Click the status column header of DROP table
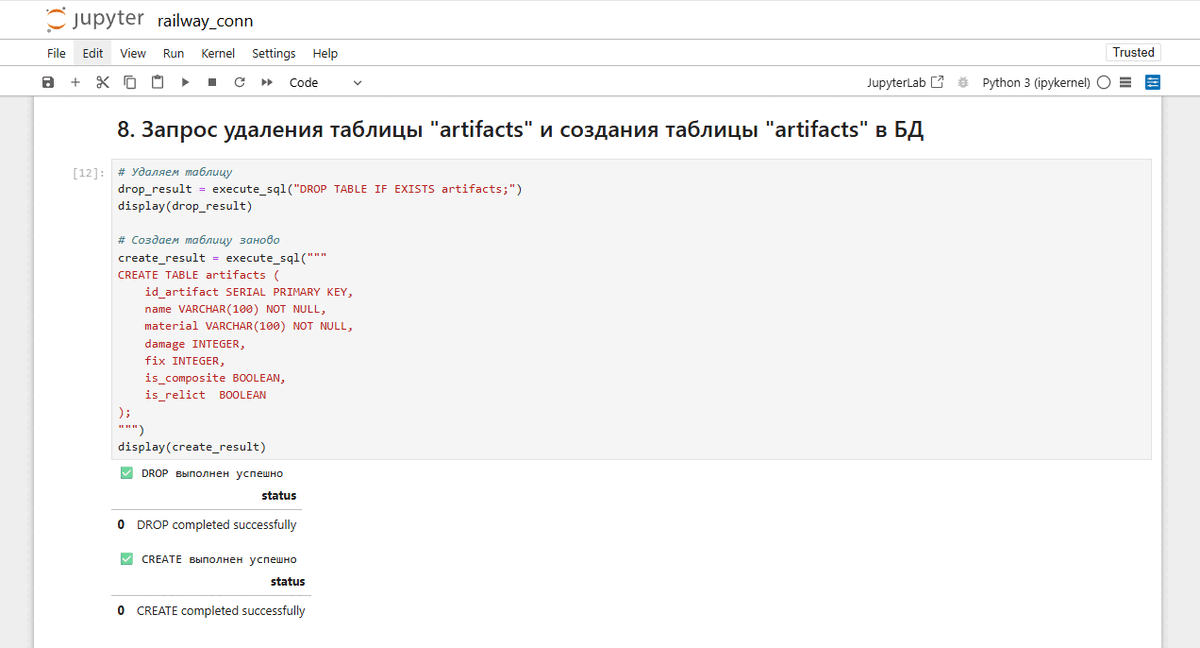1200x648 pixels. click(279, 495)
